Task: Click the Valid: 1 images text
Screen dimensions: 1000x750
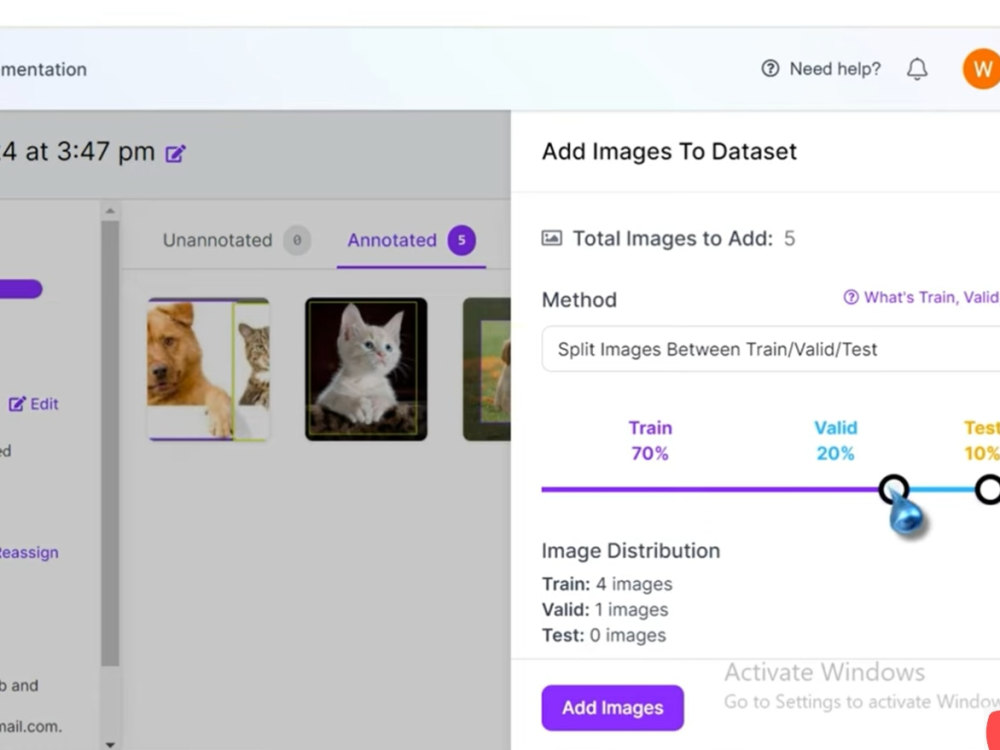Action: click(x=605, y=610)
